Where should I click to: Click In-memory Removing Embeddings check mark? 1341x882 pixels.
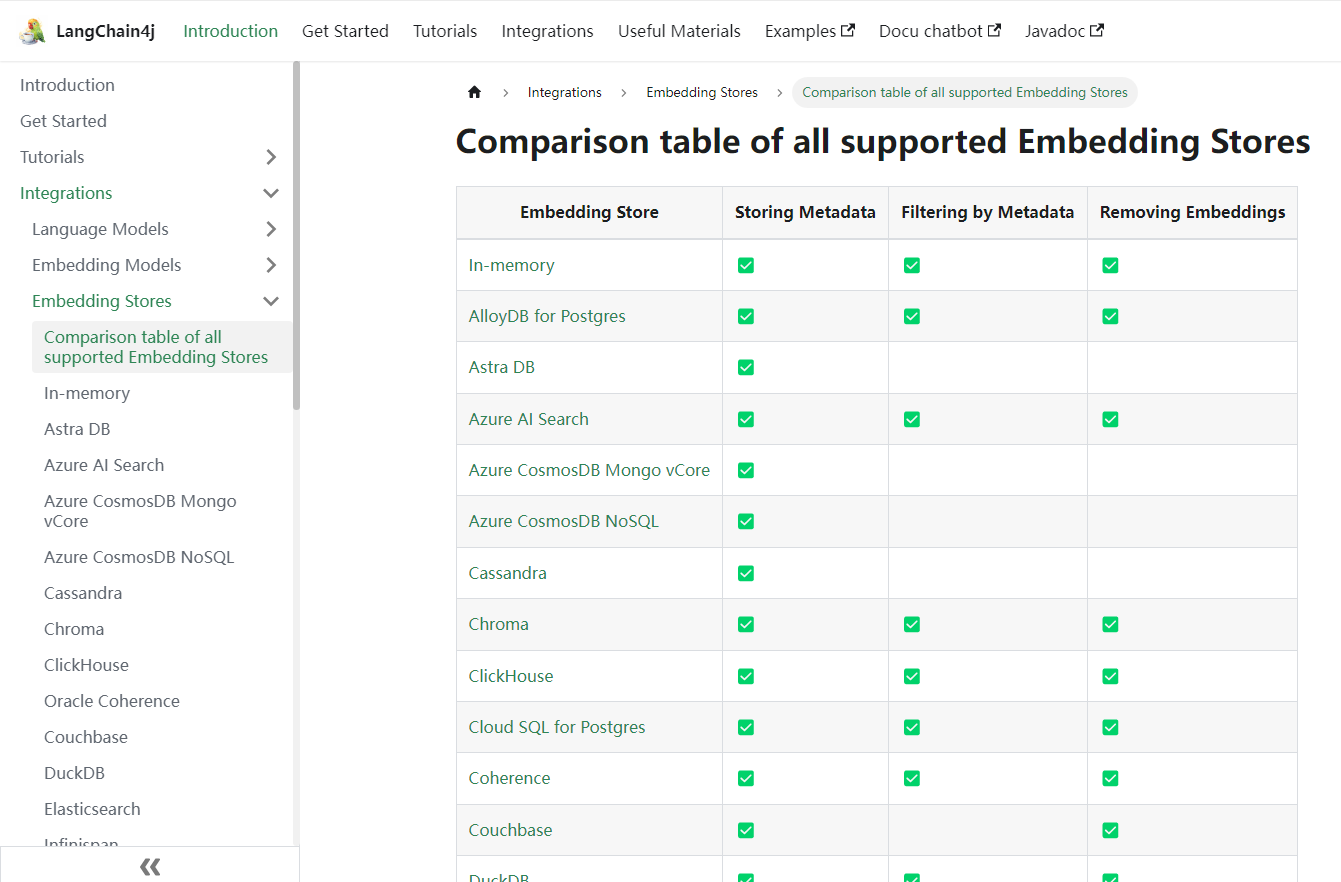[x=1110, y=265]
